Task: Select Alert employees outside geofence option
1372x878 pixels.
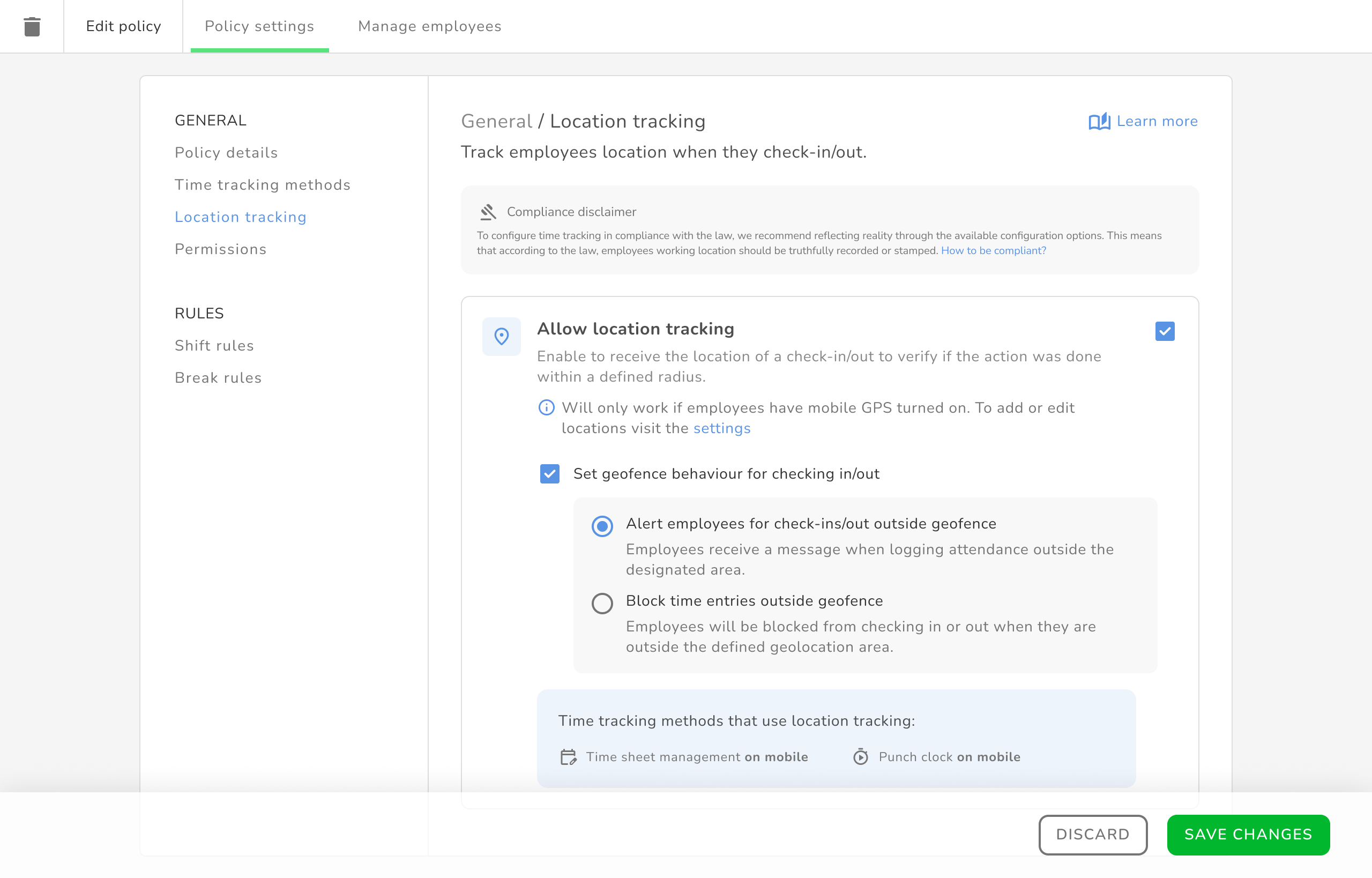Action: click(602, 526)
